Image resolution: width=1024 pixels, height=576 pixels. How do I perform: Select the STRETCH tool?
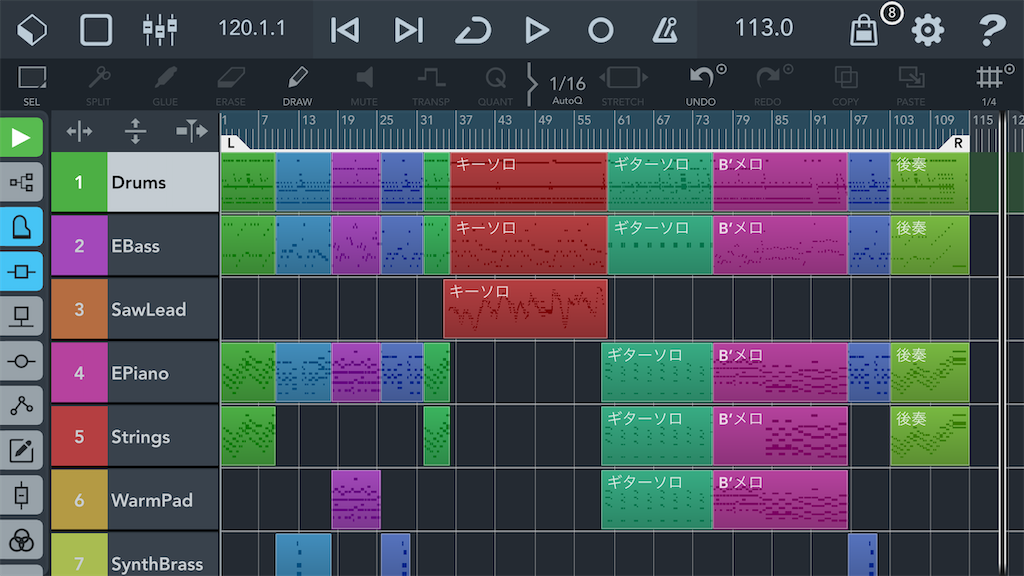point(623,85)
